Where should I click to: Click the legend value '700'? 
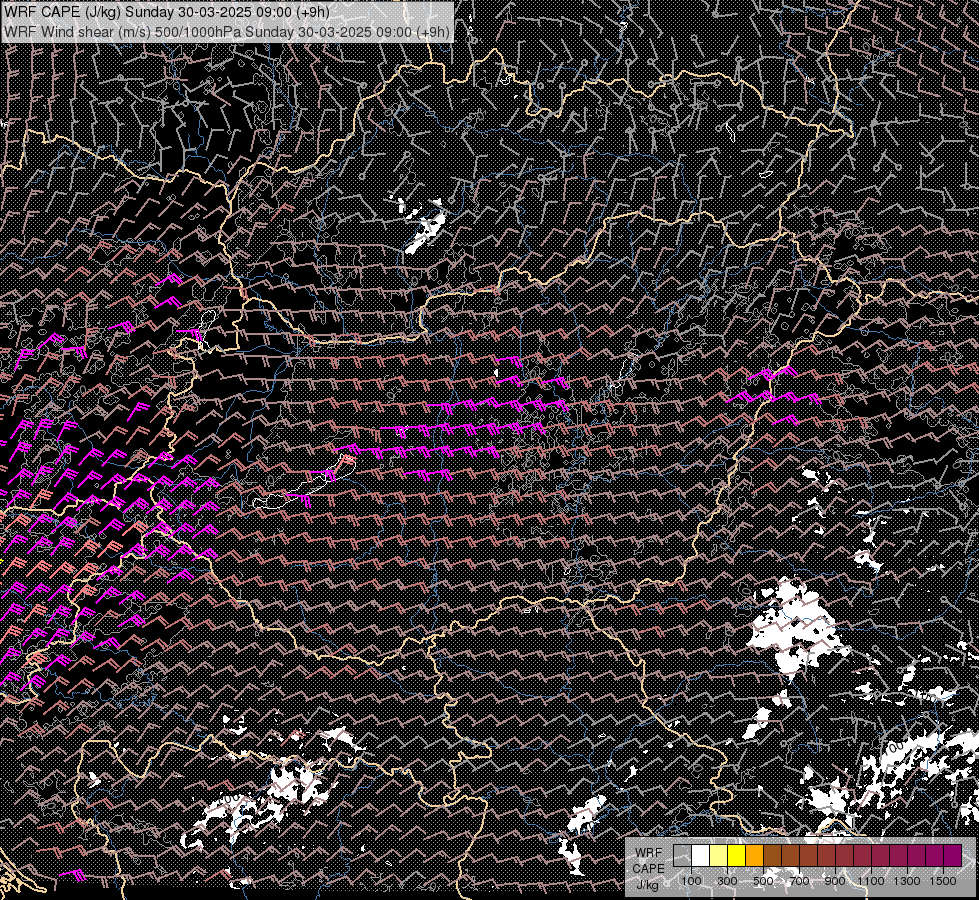[799, 881]
